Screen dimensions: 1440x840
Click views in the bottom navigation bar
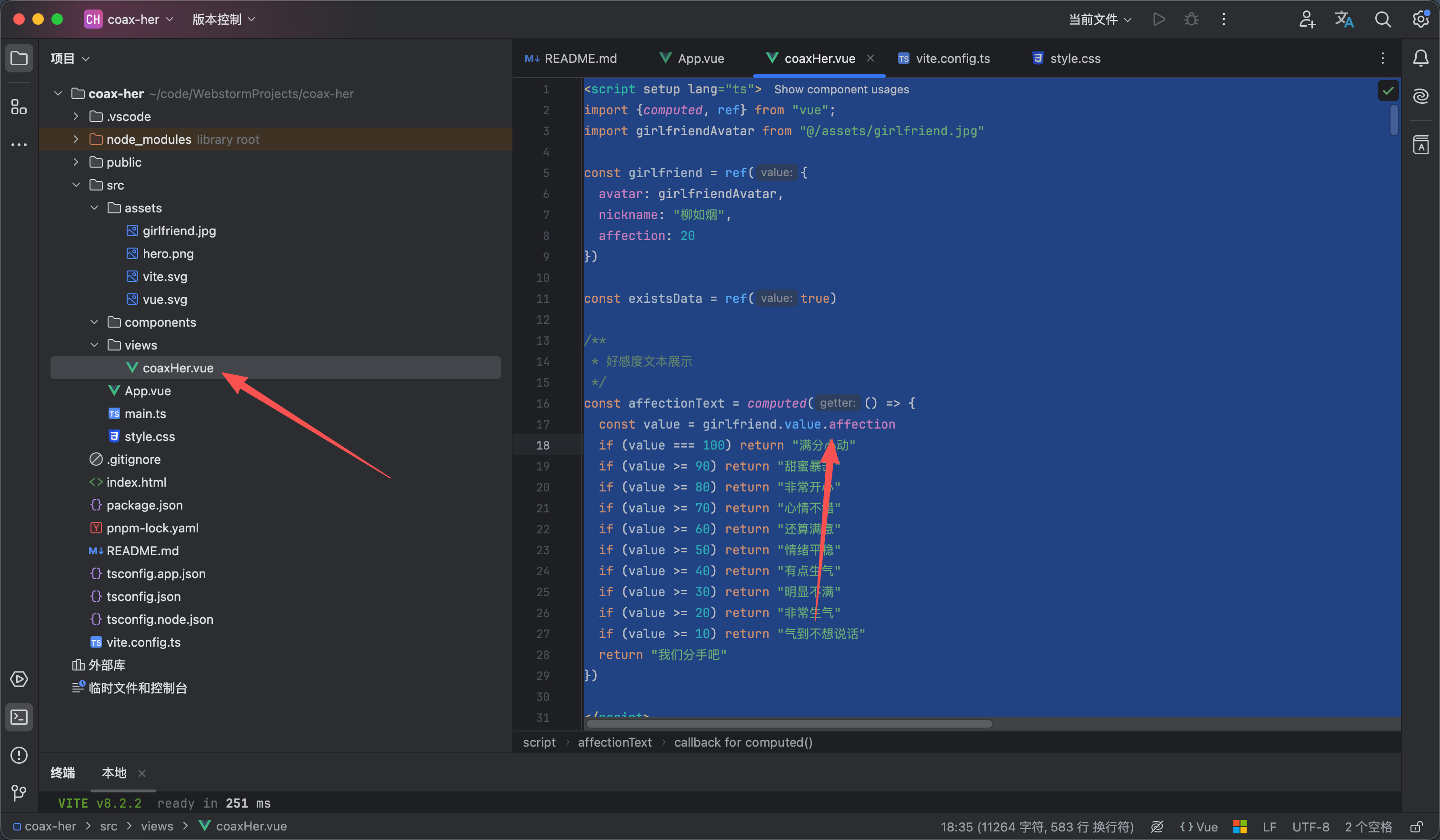[x=157, y=826]
